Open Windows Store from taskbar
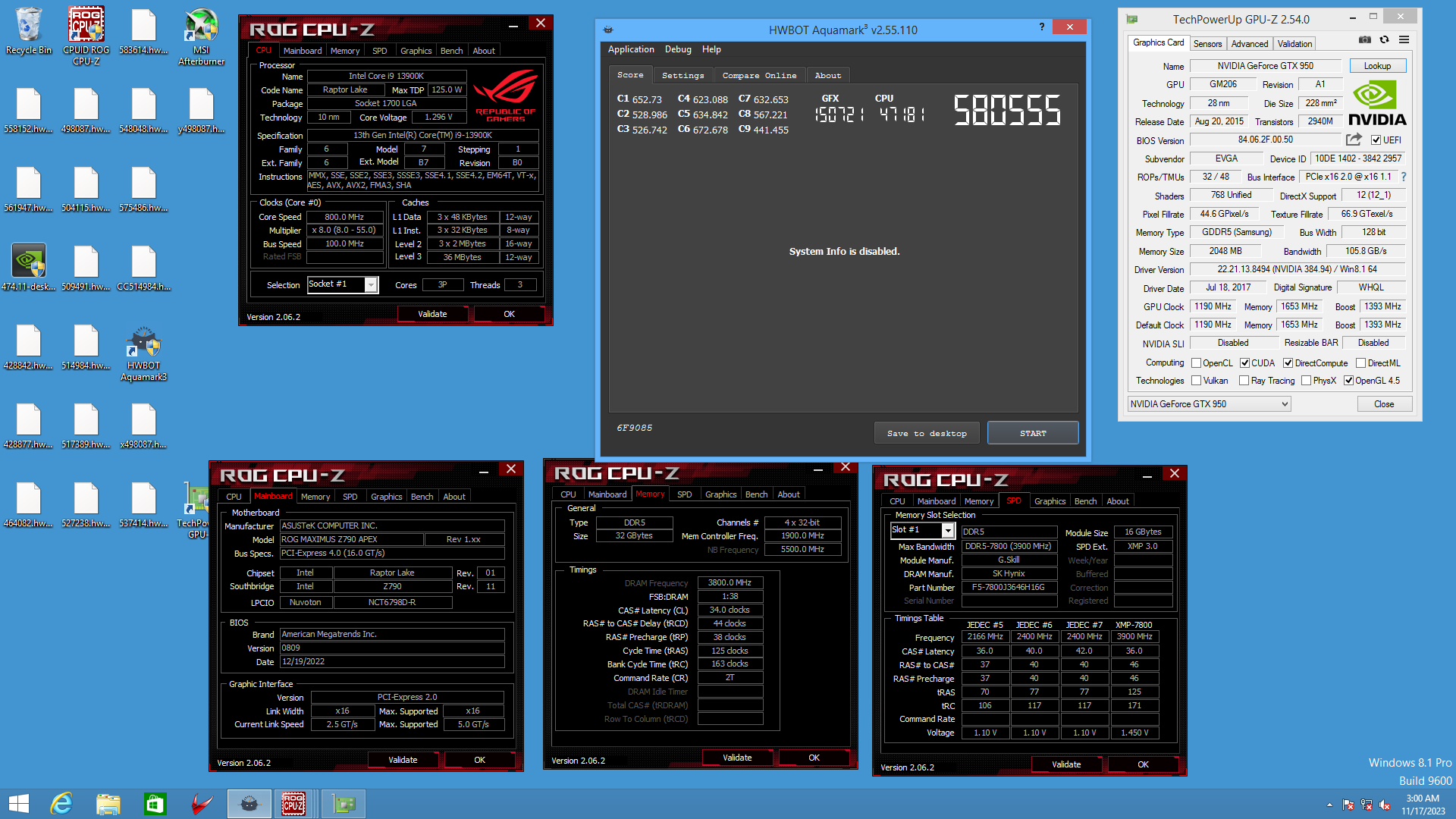The image size is (1456, 819). [155, 804]
